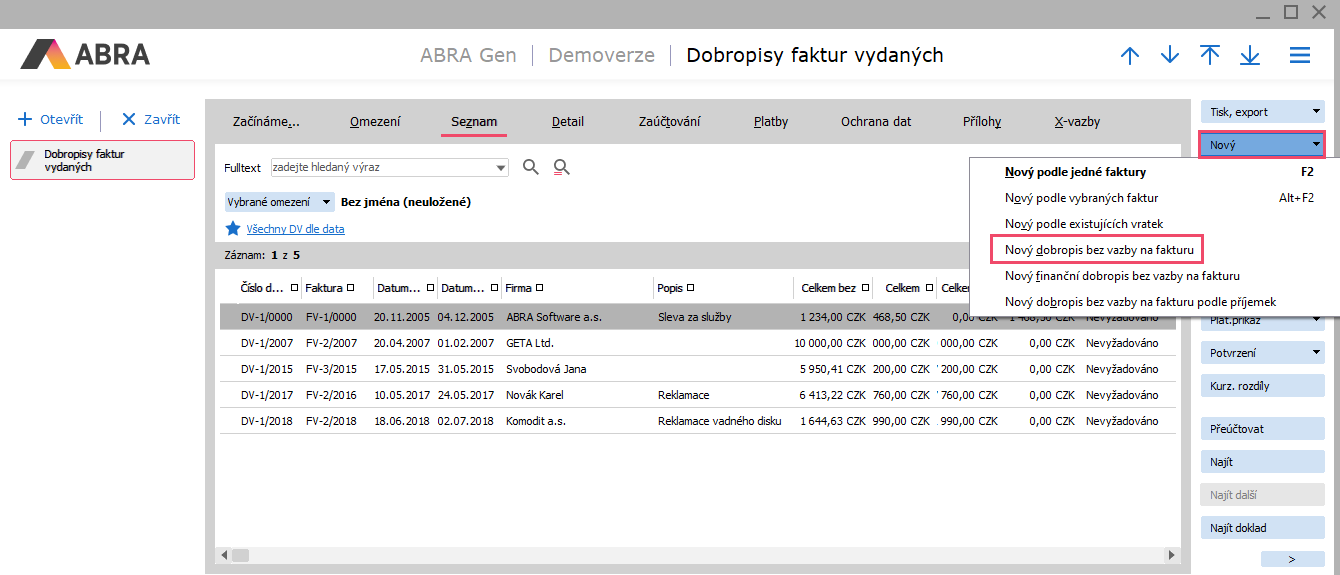Expand the Tisk, export dropdown

1262,111
